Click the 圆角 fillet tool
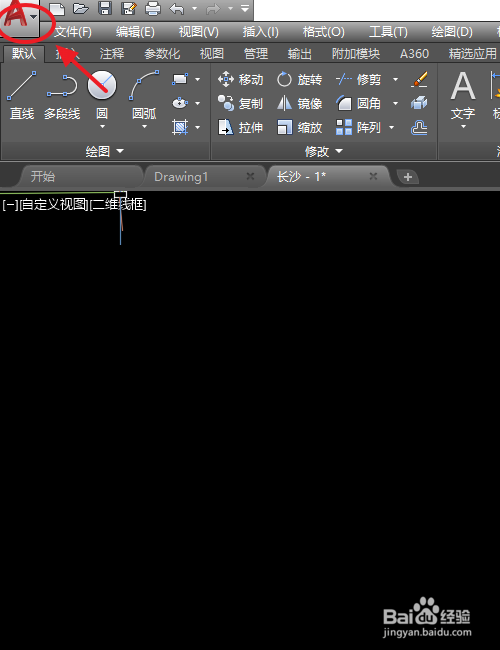Image resolution: width=500 pixels, height=650 pixels. (359, 103)
